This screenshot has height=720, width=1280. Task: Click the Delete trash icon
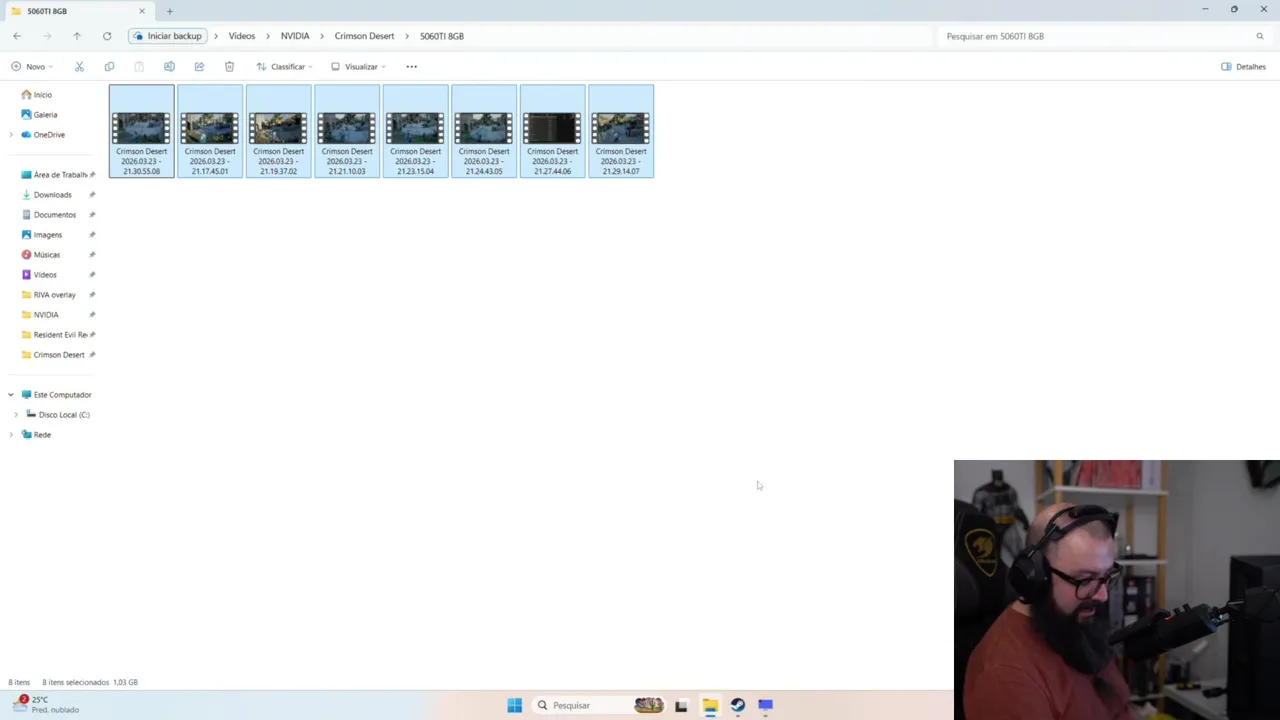tap(229, 67)
